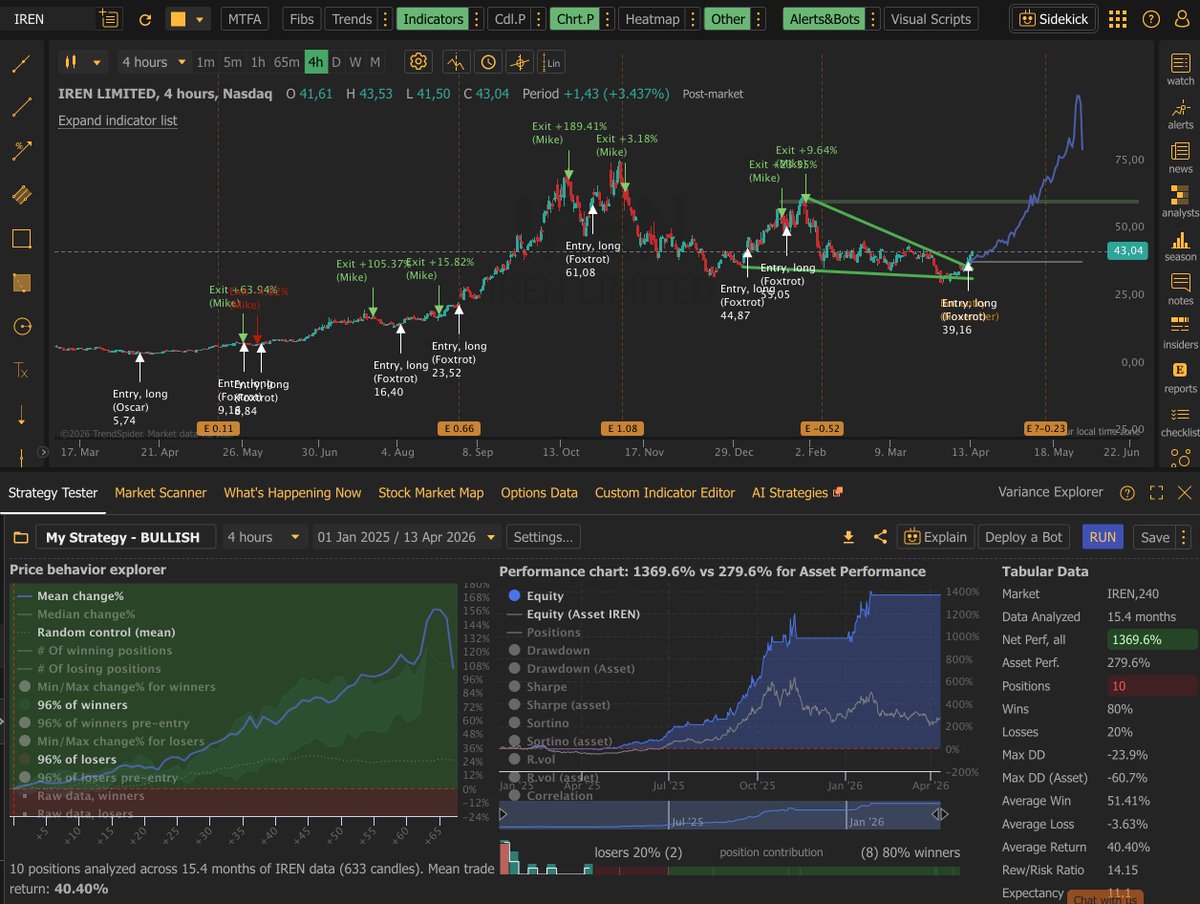1200x904 pixels.
Task: Select the text annotation tool
Action: [21, 370]
